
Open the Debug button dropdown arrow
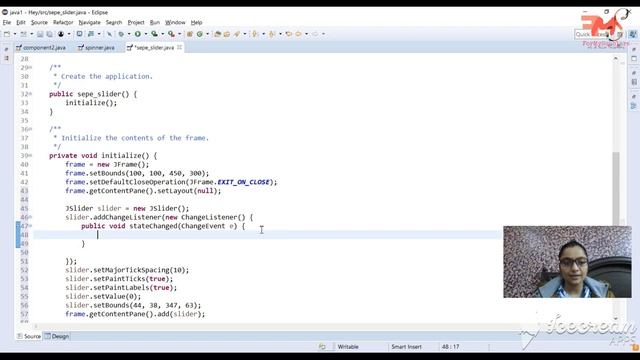pos(129,34)
